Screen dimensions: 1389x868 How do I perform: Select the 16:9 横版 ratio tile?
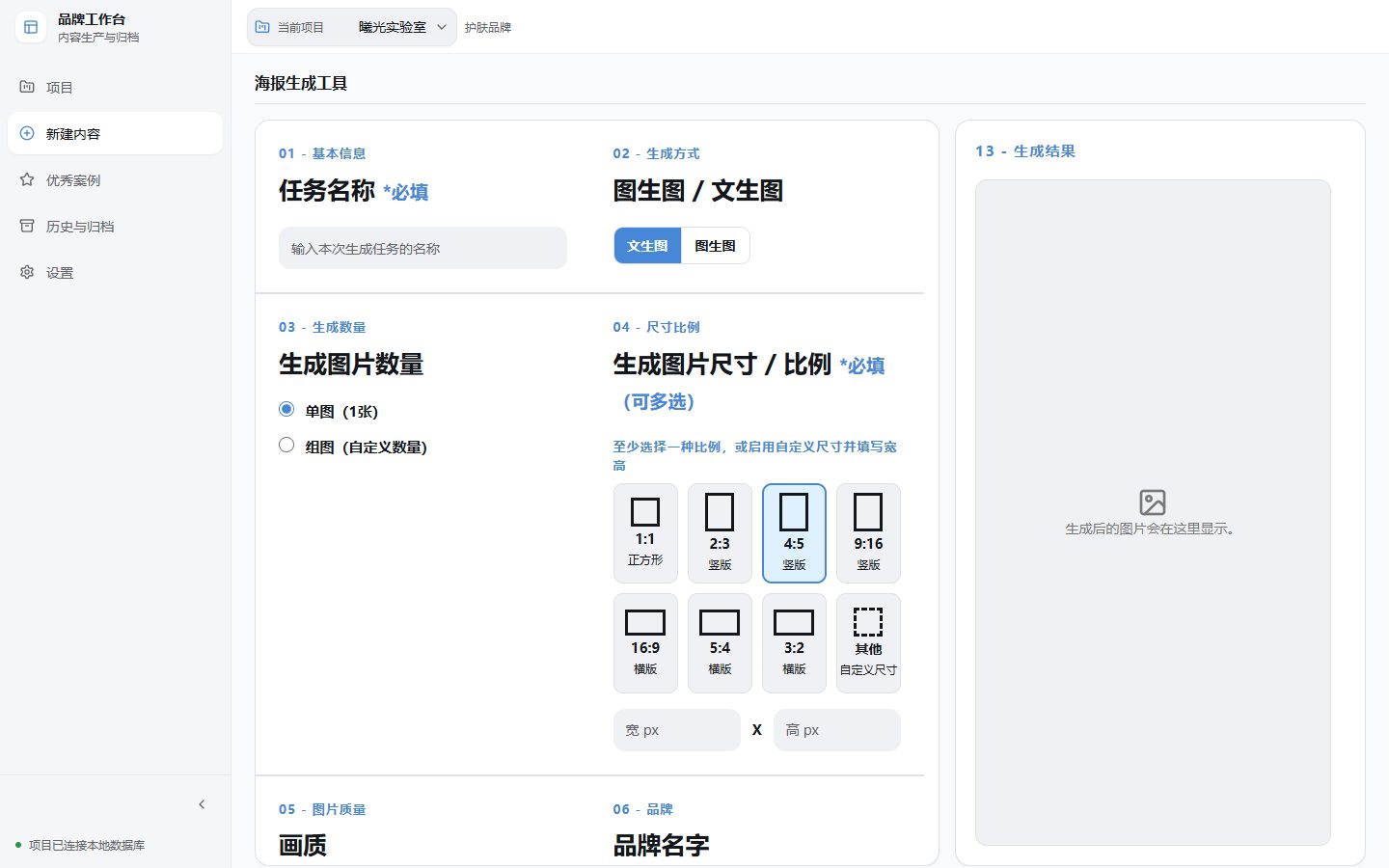click(x=645, y=643)
